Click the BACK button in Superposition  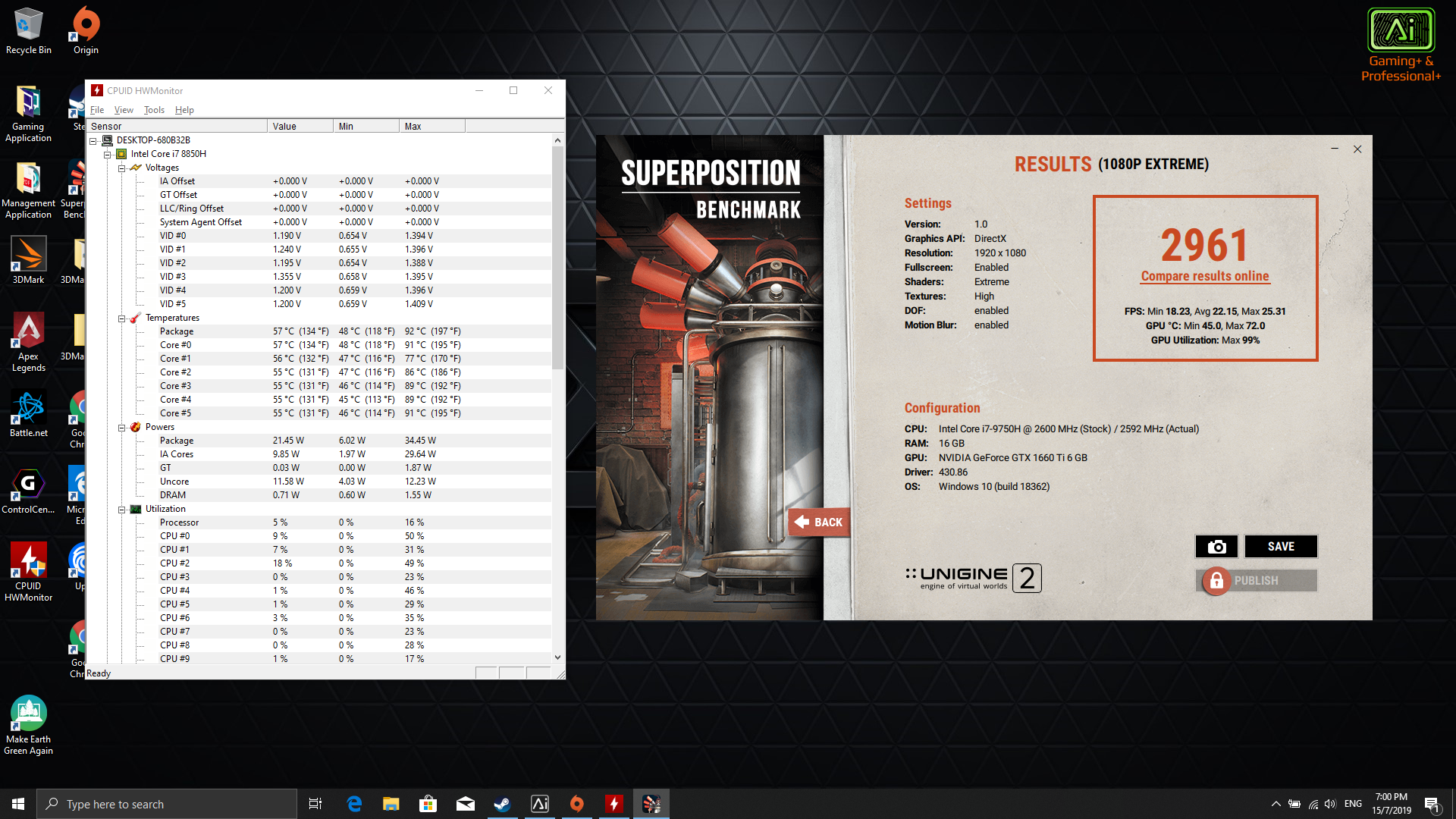(819, 522)
